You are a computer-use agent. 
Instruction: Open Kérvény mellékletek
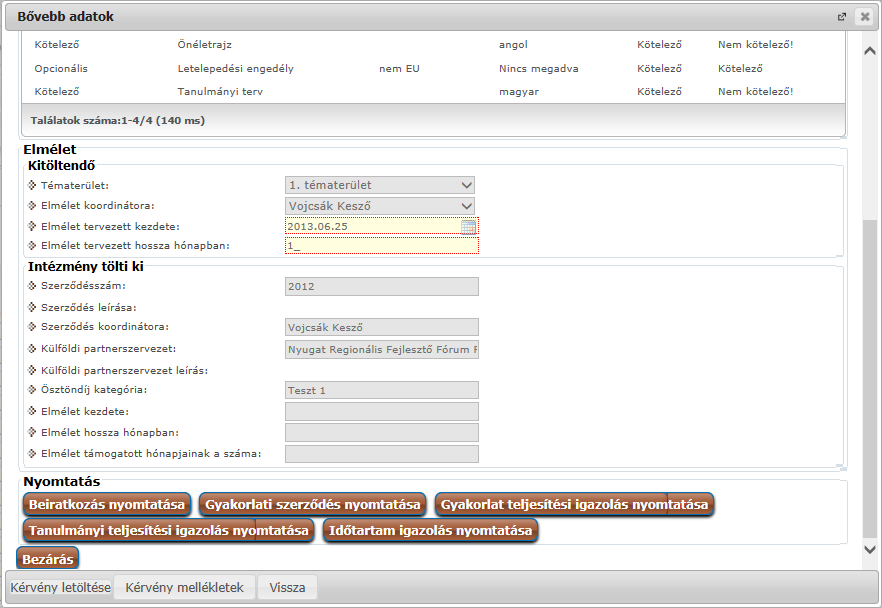[x=184, y=588]
